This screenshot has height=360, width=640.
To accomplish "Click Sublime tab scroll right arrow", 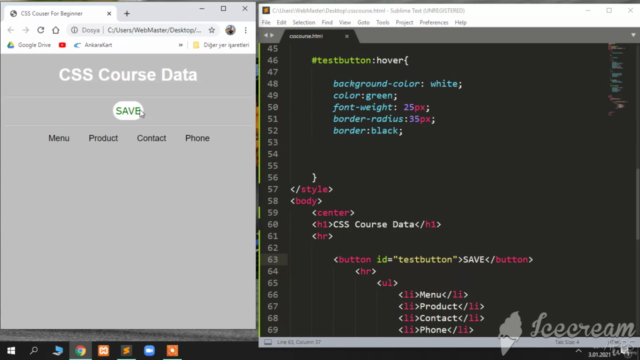I will tap(272, 36).
